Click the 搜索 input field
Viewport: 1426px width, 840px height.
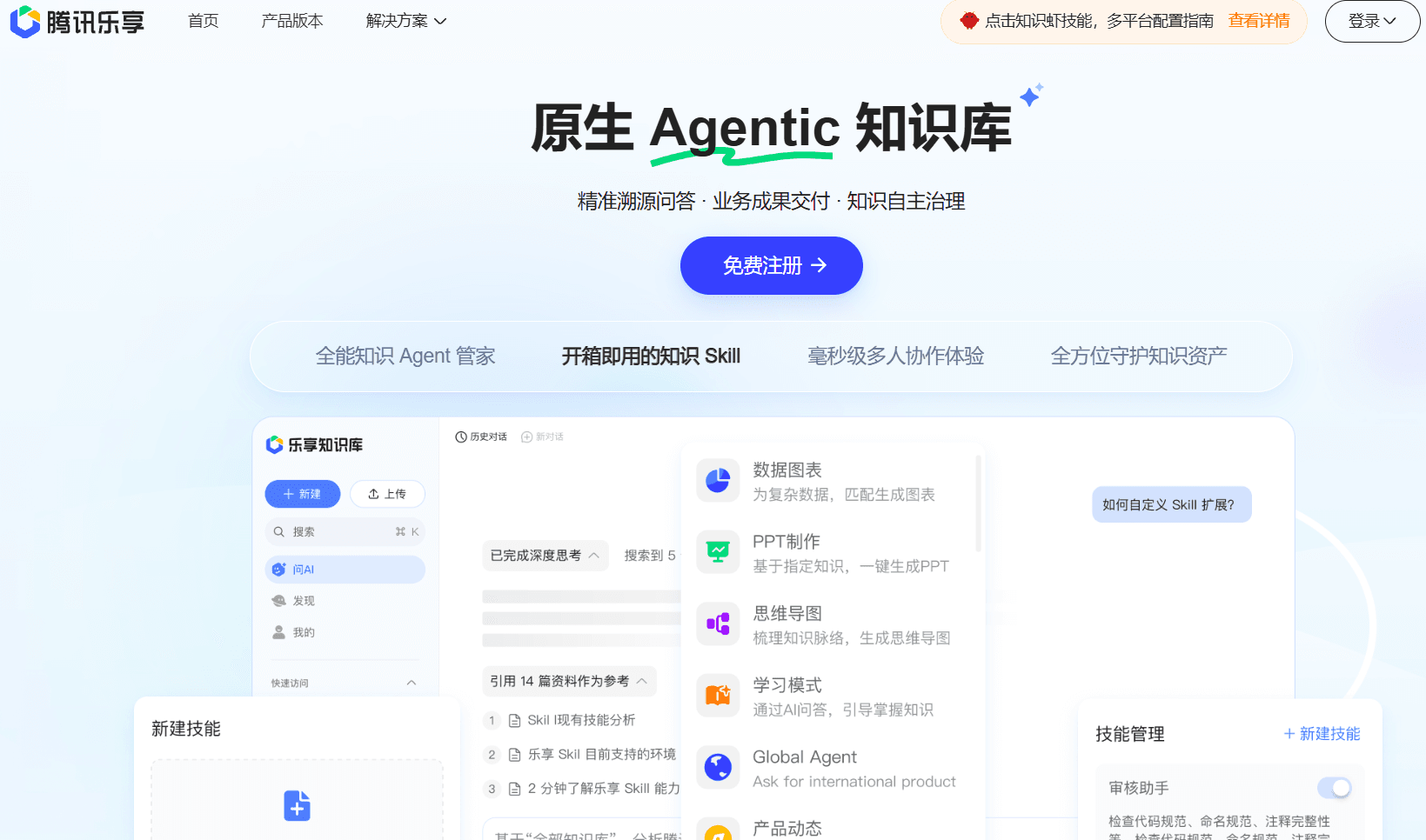[345, 531]
